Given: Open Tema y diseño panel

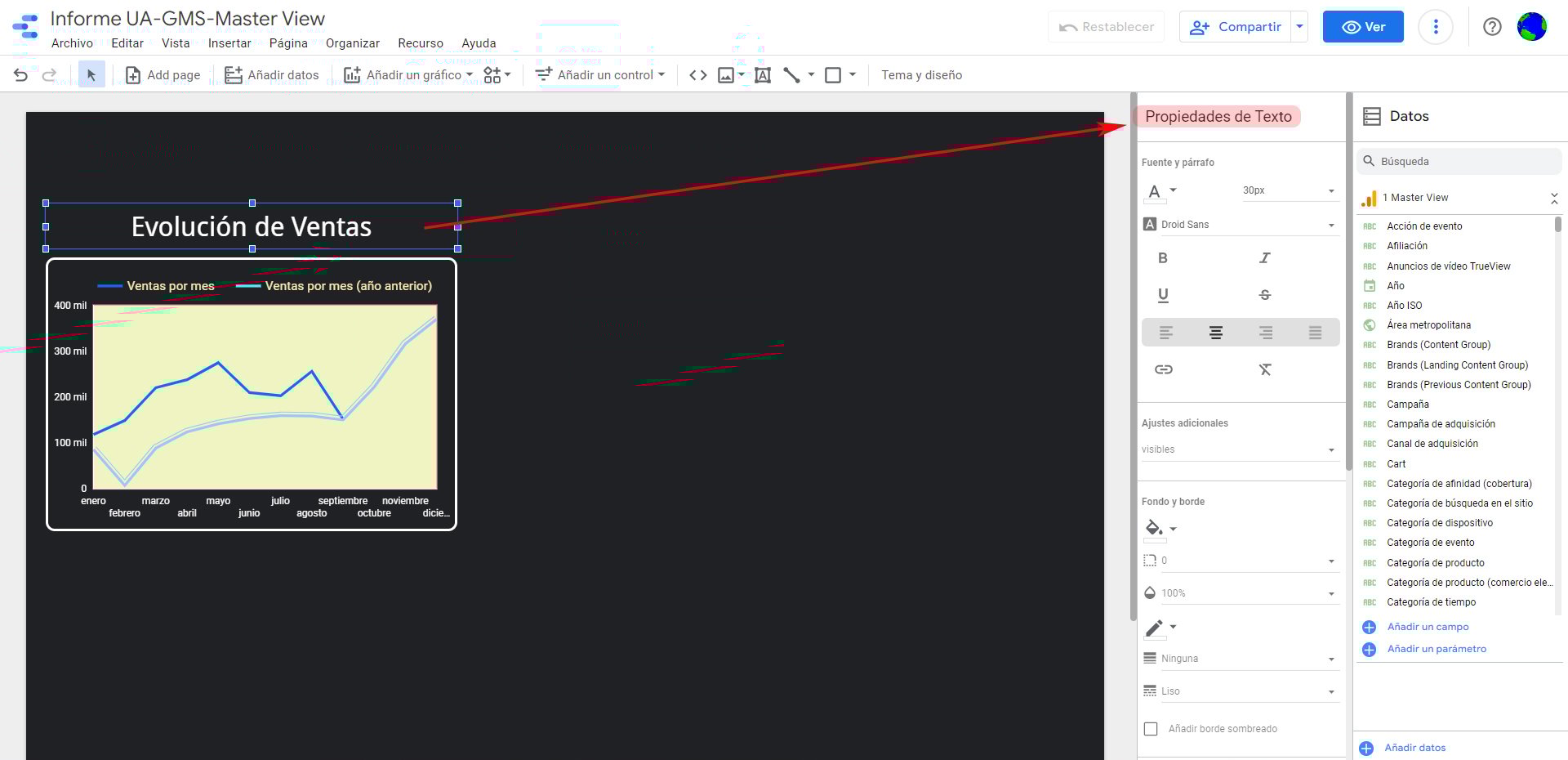Looking at the screenshot, I should tap(921, 75).
